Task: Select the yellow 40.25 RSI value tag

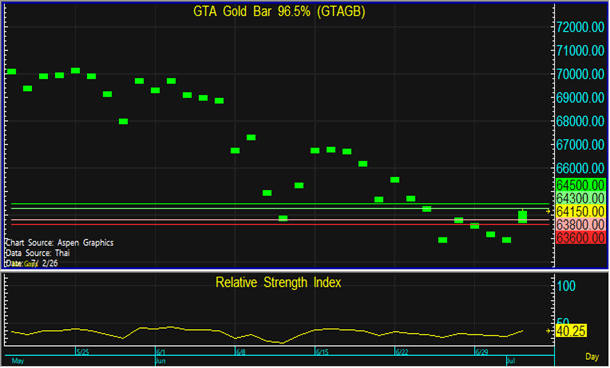Action: (x=571, y=331)
